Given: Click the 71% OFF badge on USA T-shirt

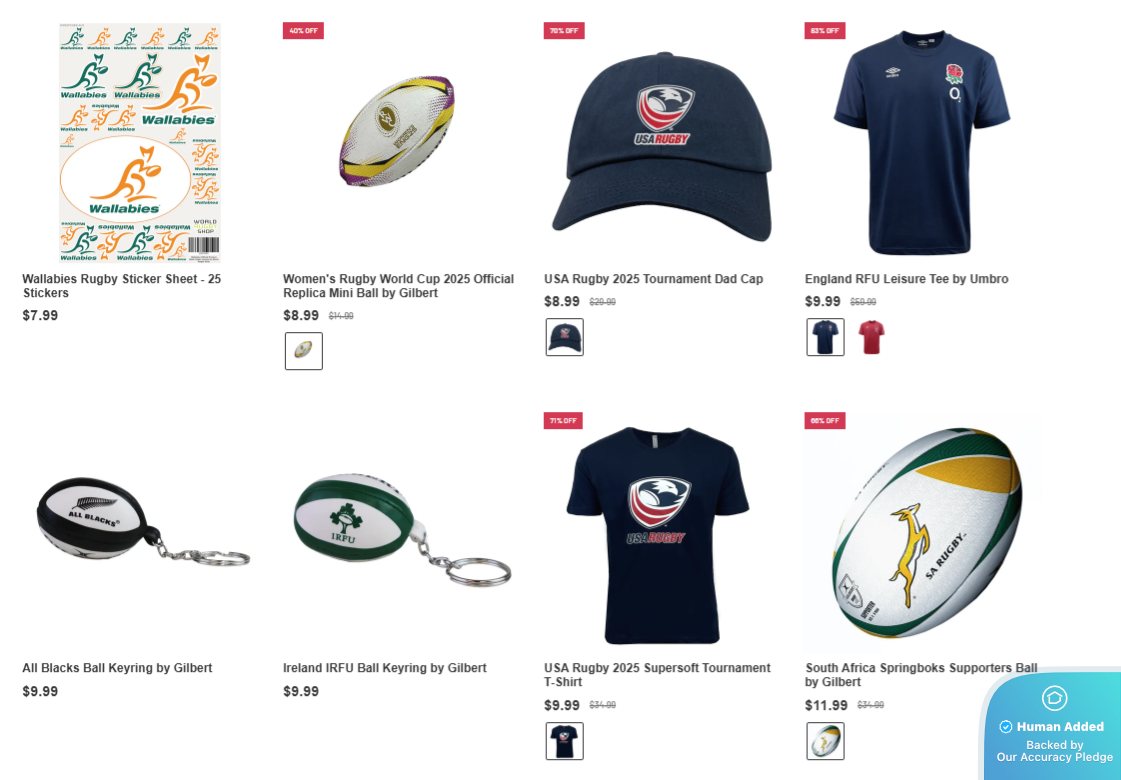Looking at the screenshot, I should coord(563,420).
